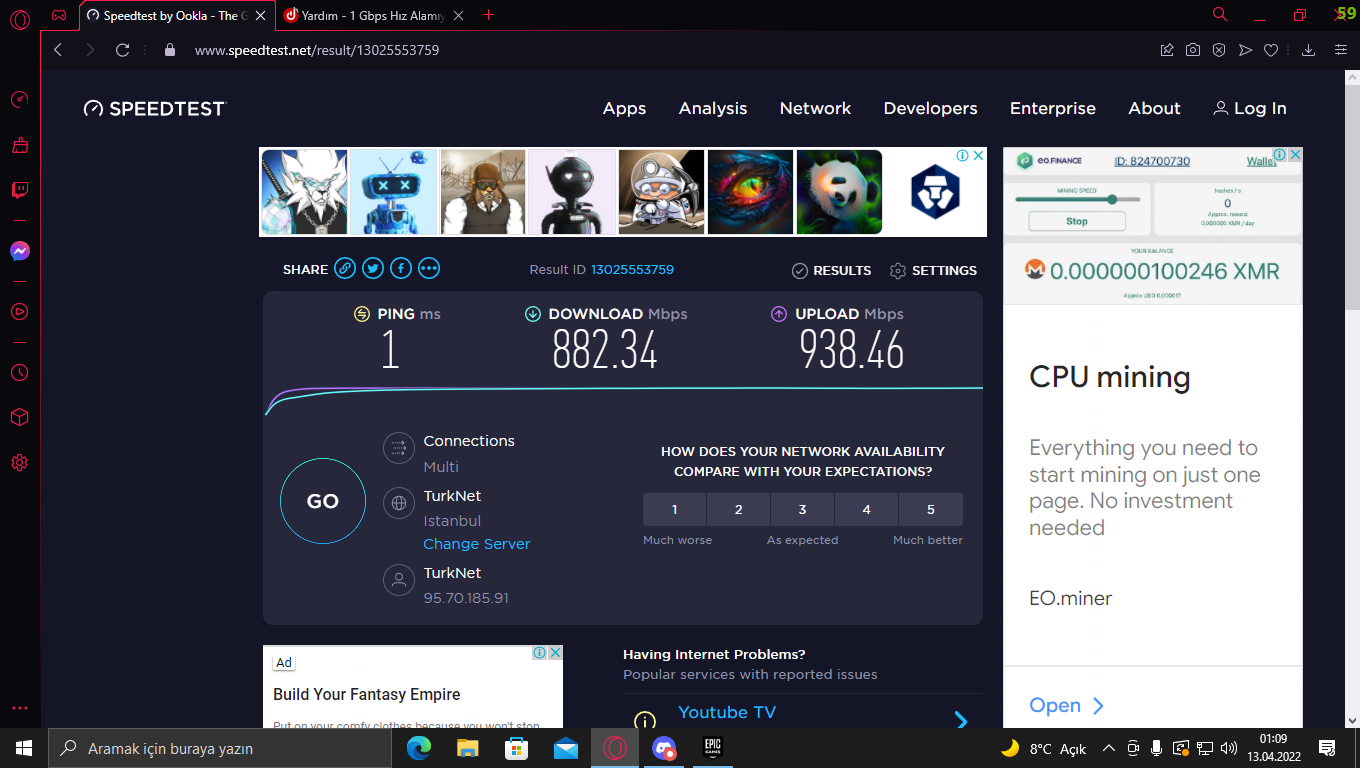Open My Flow send icon

coord(1245,50)
